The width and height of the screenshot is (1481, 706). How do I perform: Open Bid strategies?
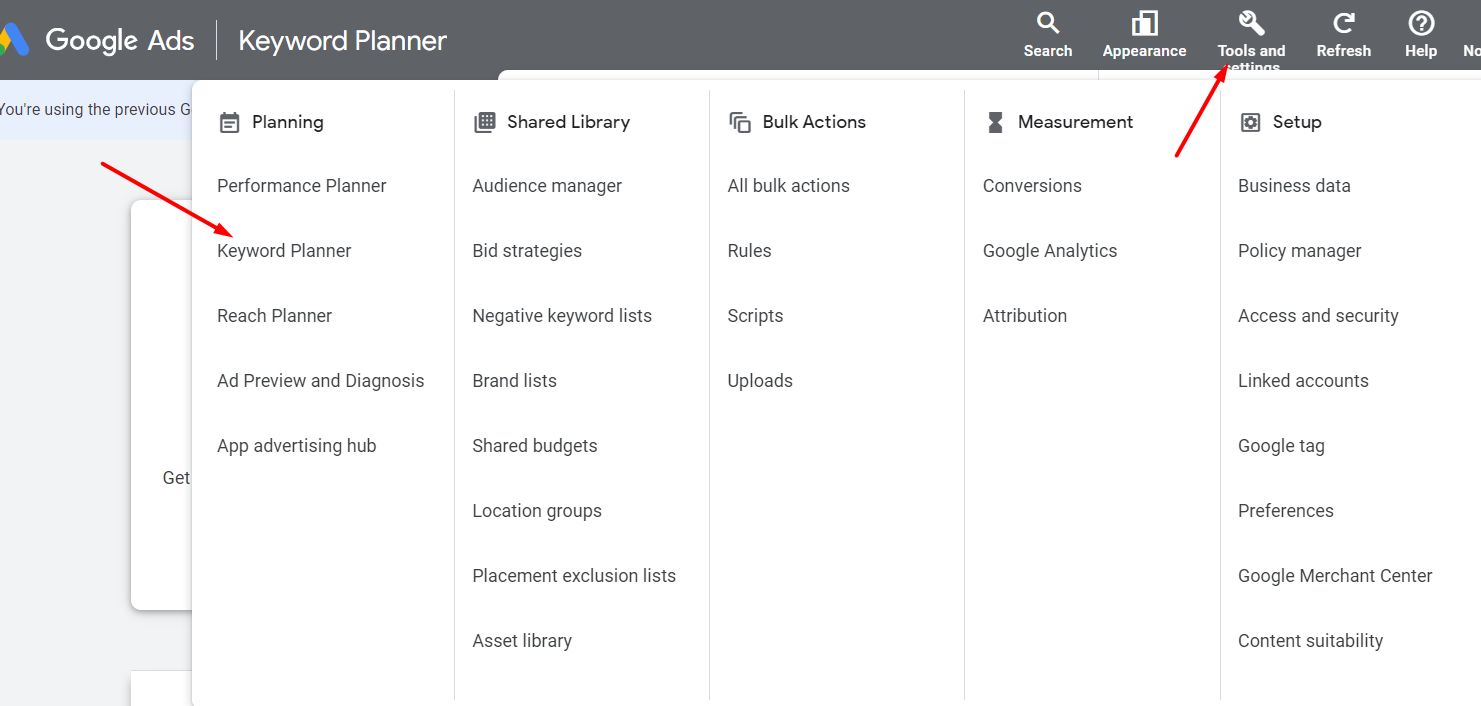[x=527, y=251]
